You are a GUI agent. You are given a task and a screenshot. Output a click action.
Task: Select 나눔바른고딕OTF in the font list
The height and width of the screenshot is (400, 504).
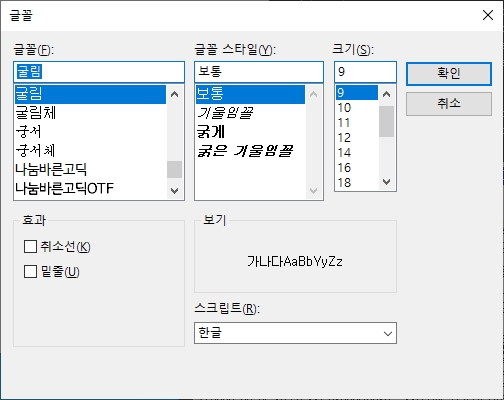coord(90,188)
